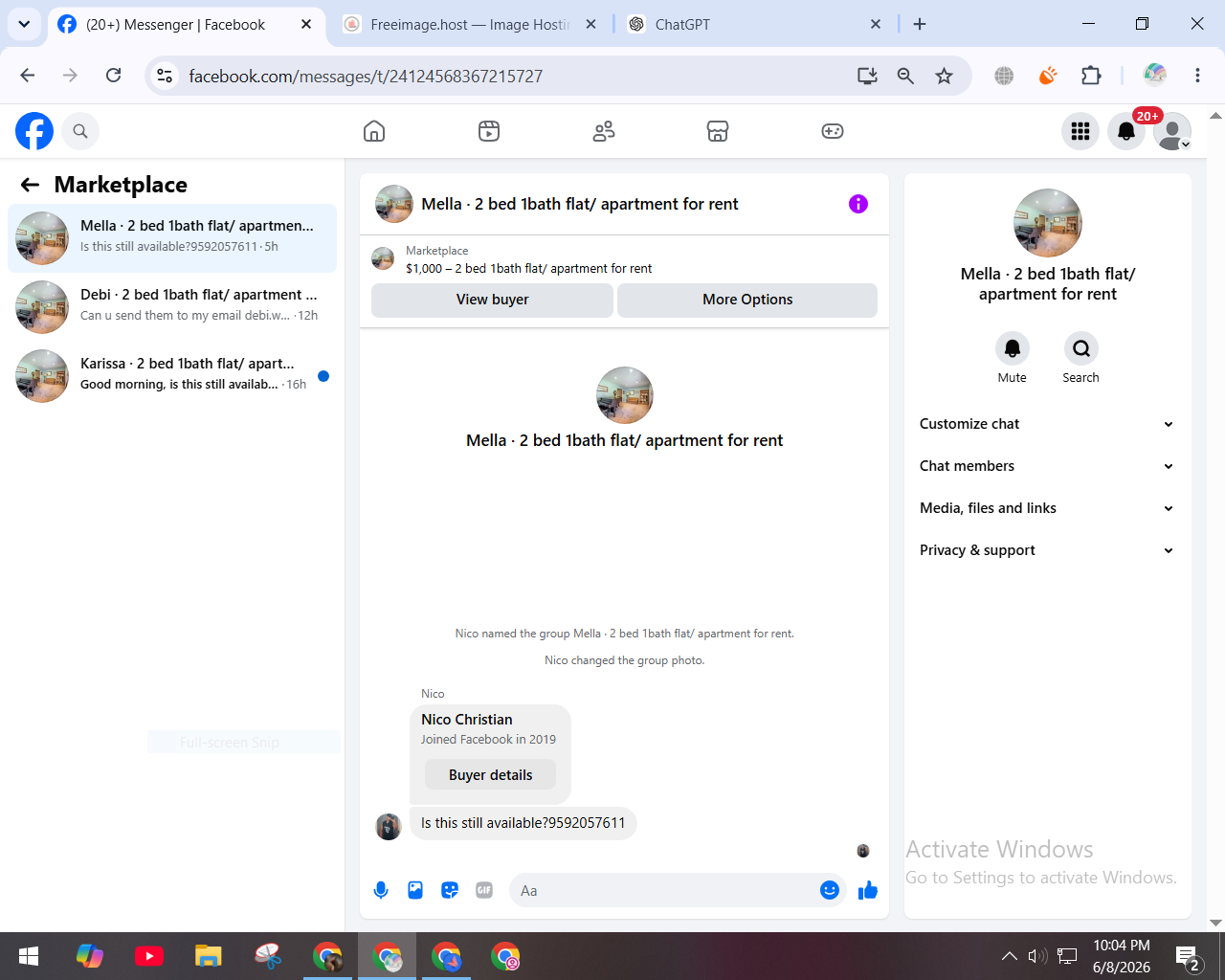Click the back arrow beside Marketplace
This screenshot has height=980, width=1225.
(31, 185)
